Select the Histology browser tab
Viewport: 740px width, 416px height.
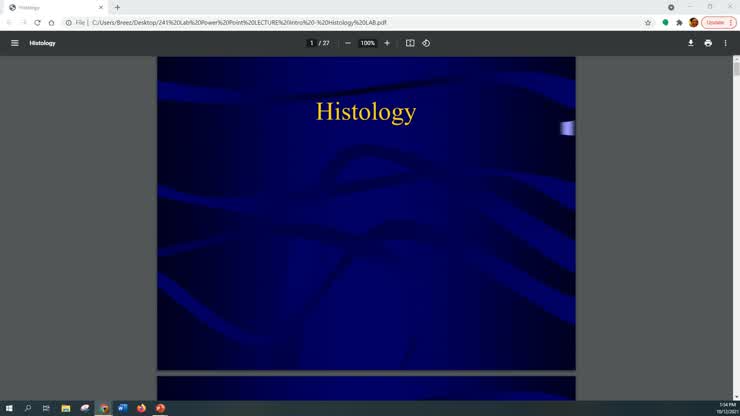point(50,7)
